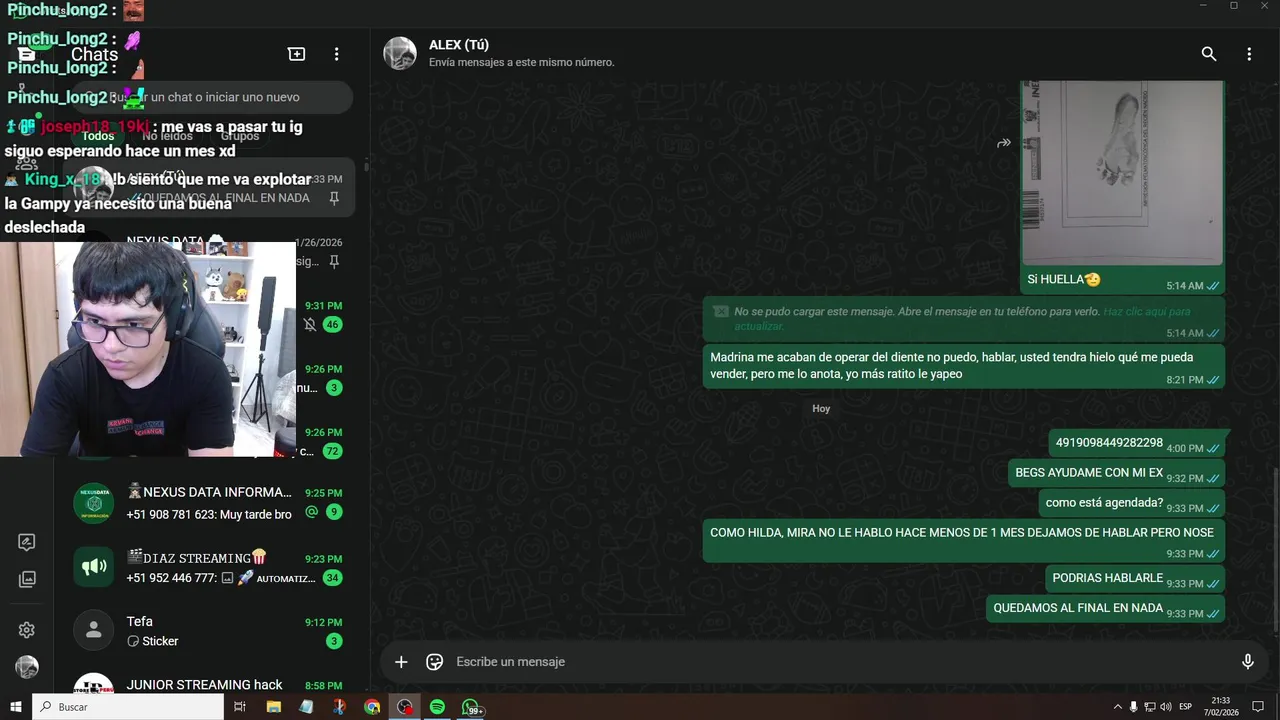Open ALEX (Tú) profile picture in header

pos(400,54)
